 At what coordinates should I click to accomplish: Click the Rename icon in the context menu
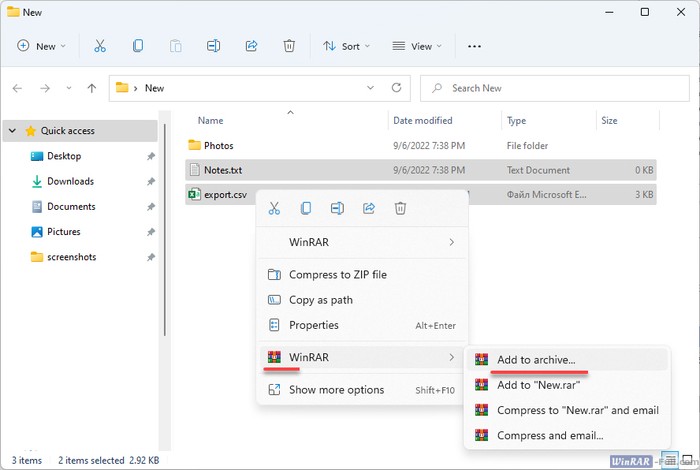[x=337, y=208]
